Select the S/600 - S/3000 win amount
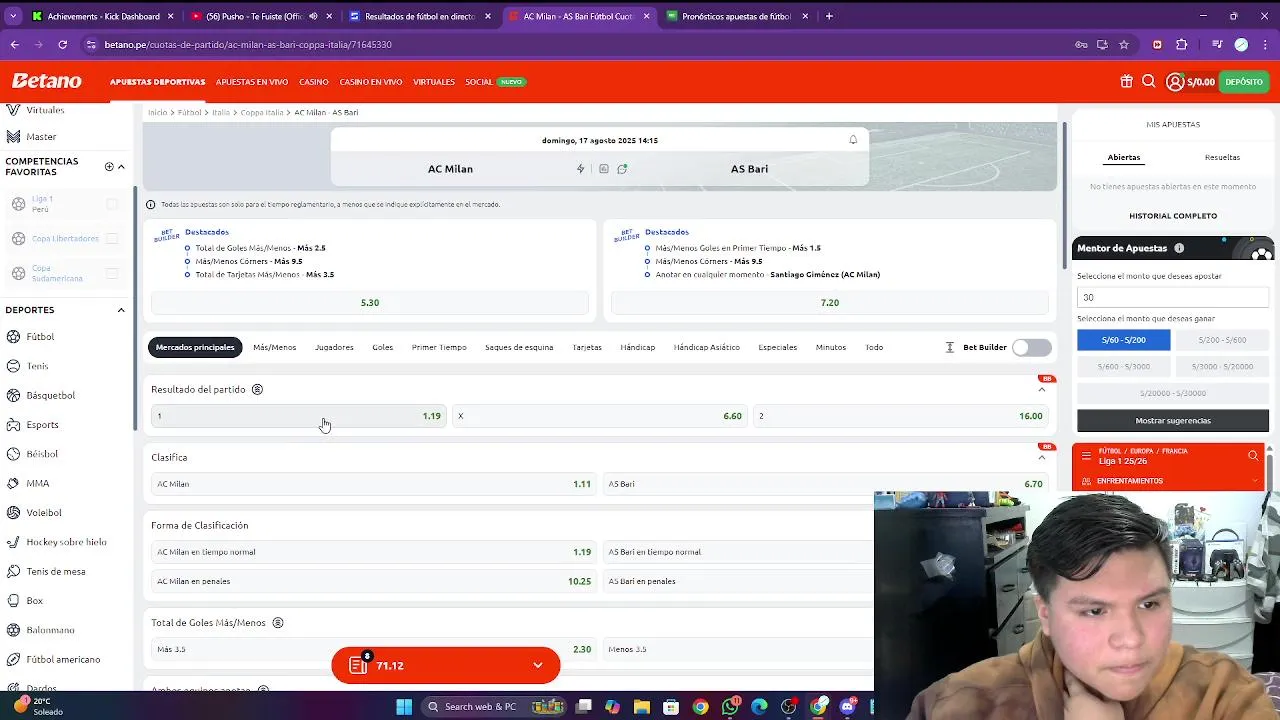 pos(1123,367)
